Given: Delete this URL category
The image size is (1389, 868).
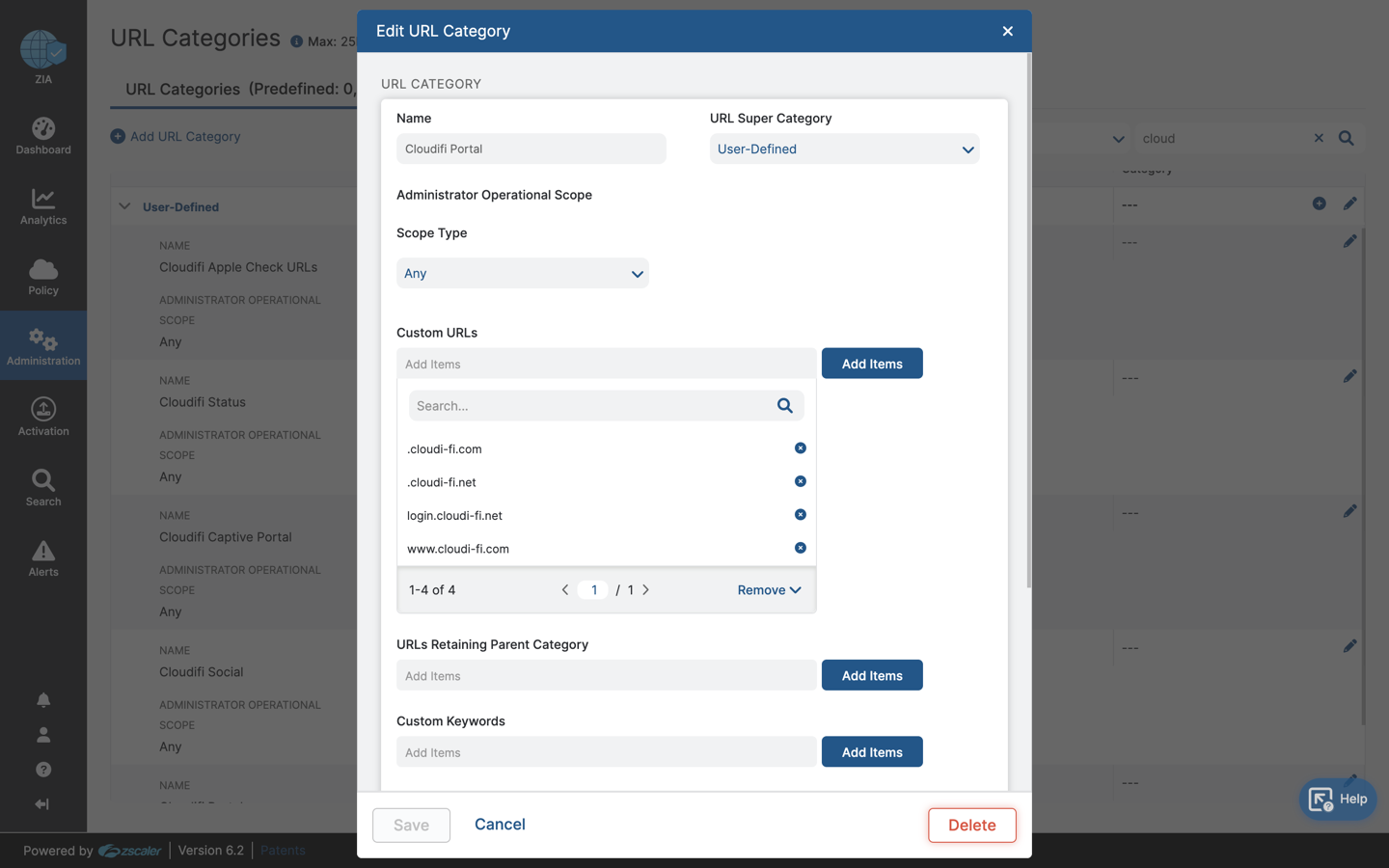Looking at the screenshot, I should [971, 825].
